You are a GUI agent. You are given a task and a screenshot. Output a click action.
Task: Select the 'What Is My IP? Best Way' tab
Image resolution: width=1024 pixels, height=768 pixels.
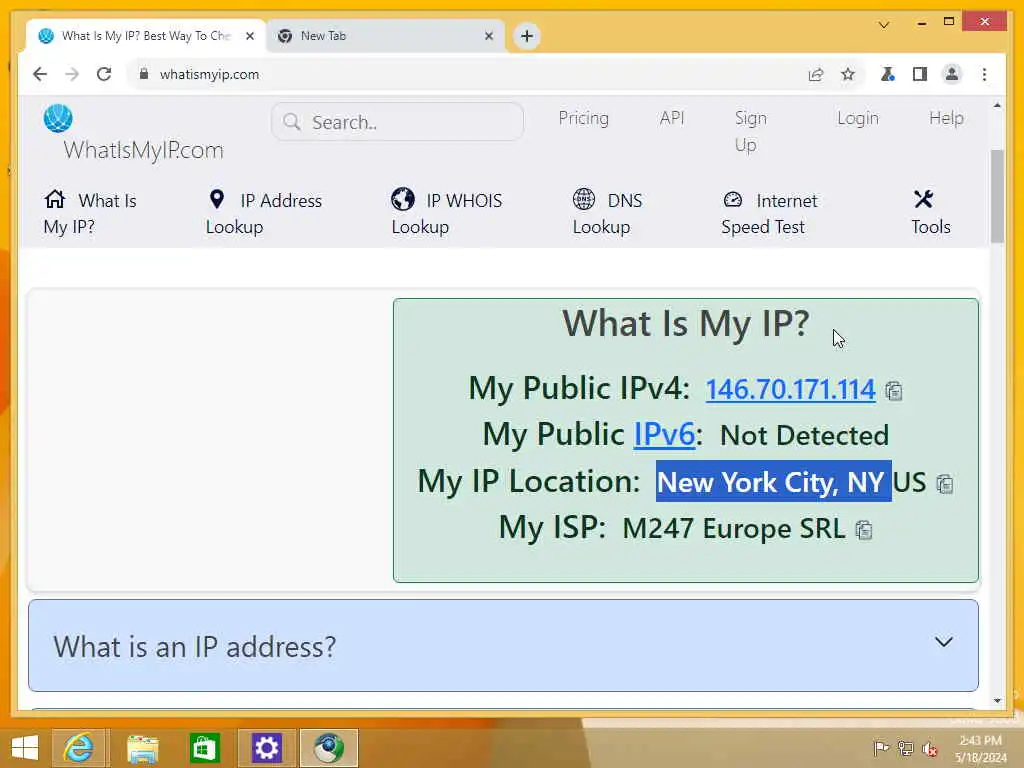(x=146, y=36)
